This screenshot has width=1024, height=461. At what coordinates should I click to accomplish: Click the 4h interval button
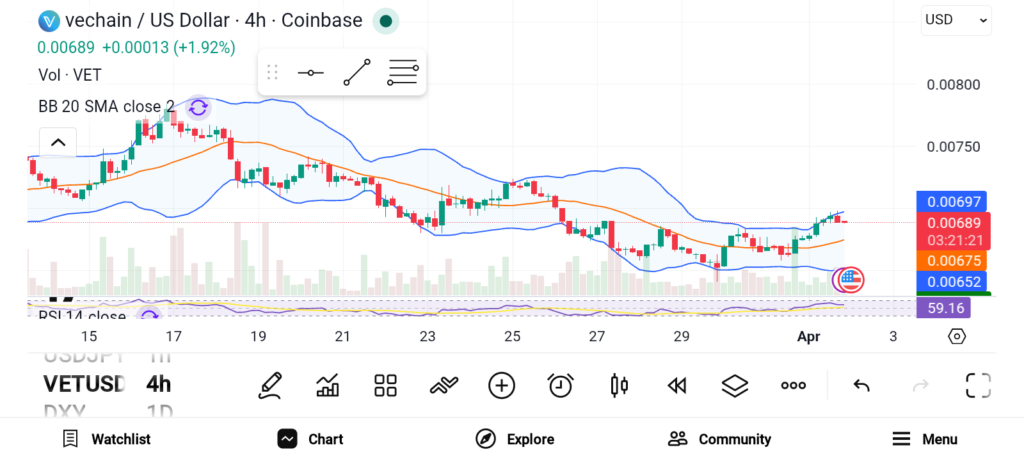[x=158, y=384]
